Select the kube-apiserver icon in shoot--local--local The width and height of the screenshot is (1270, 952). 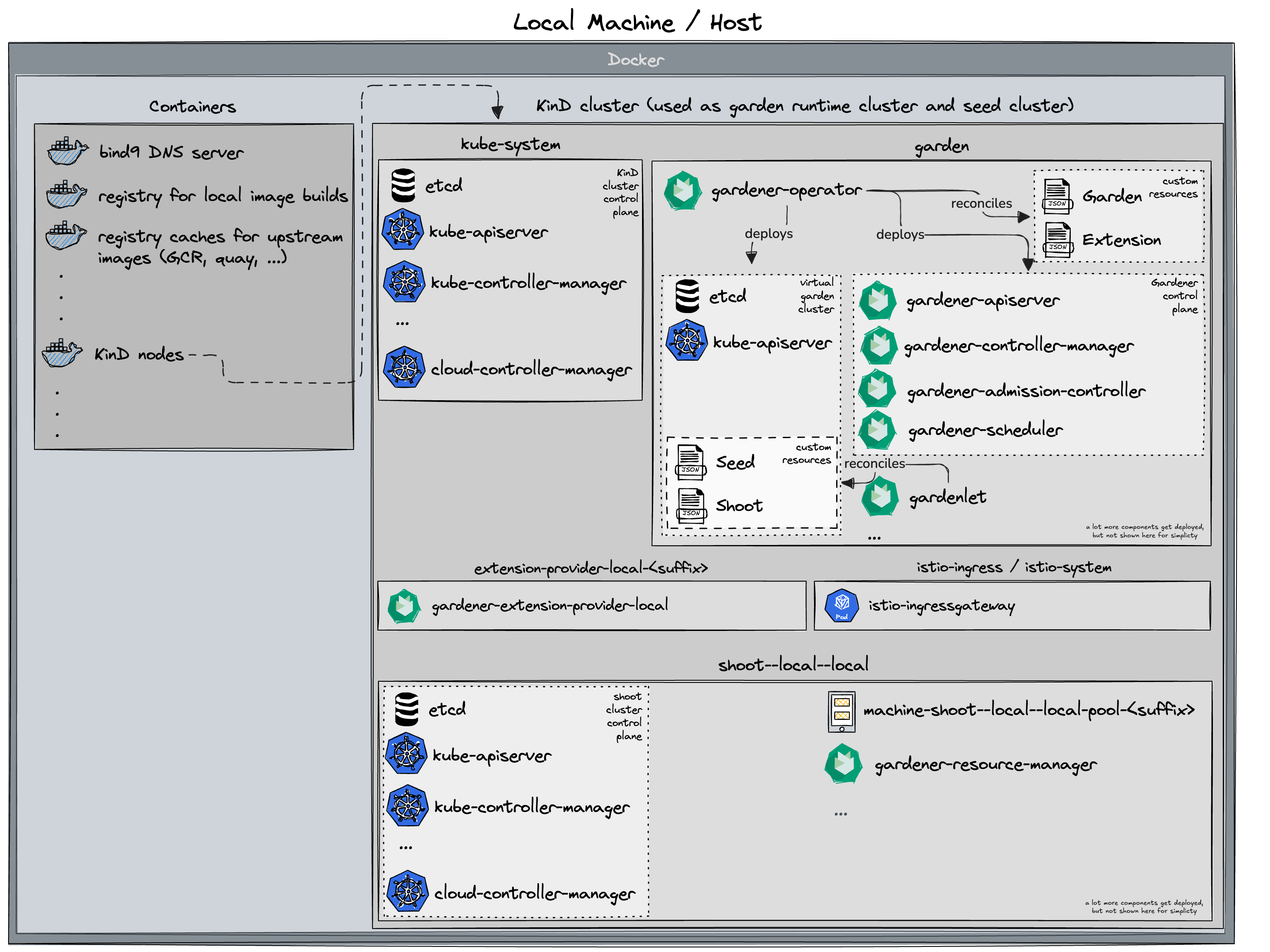tap(407, 753)
